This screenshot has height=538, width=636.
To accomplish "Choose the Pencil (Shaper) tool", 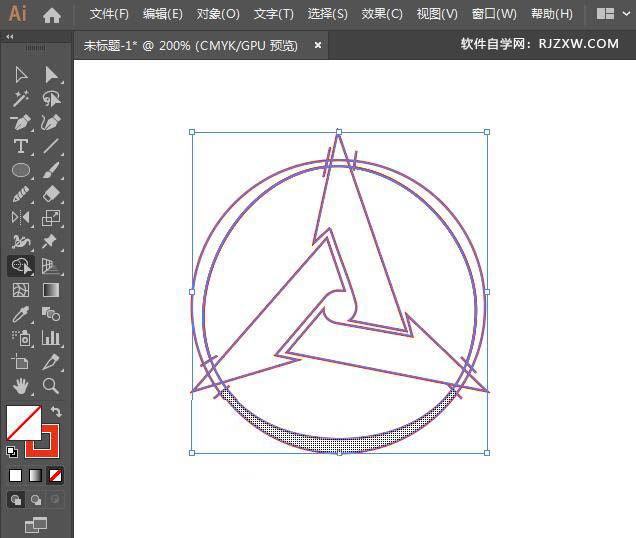I will [x=21, y=194].
